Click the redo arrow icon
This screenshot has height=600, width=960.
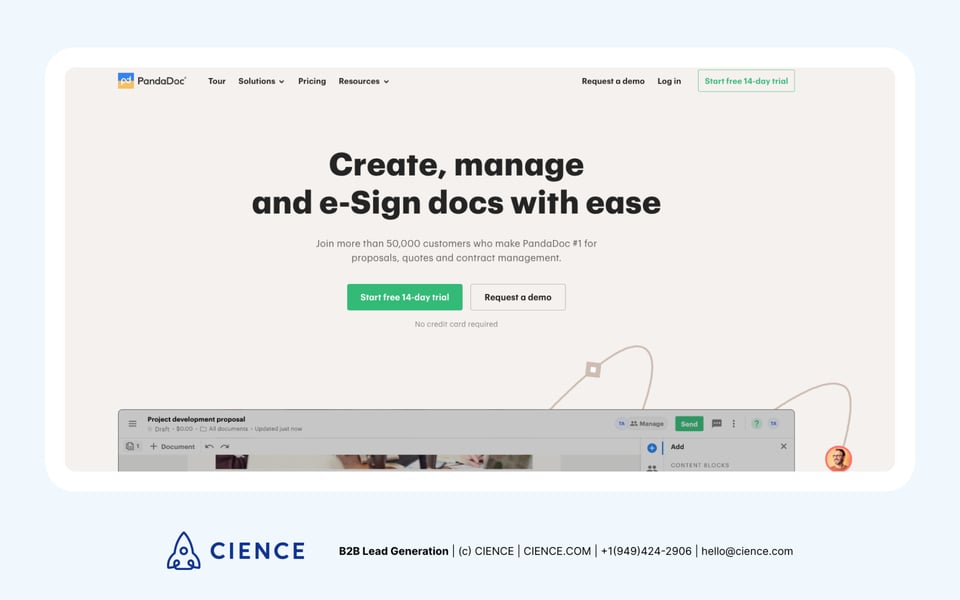pyautogui.click(x=225, y=447)
